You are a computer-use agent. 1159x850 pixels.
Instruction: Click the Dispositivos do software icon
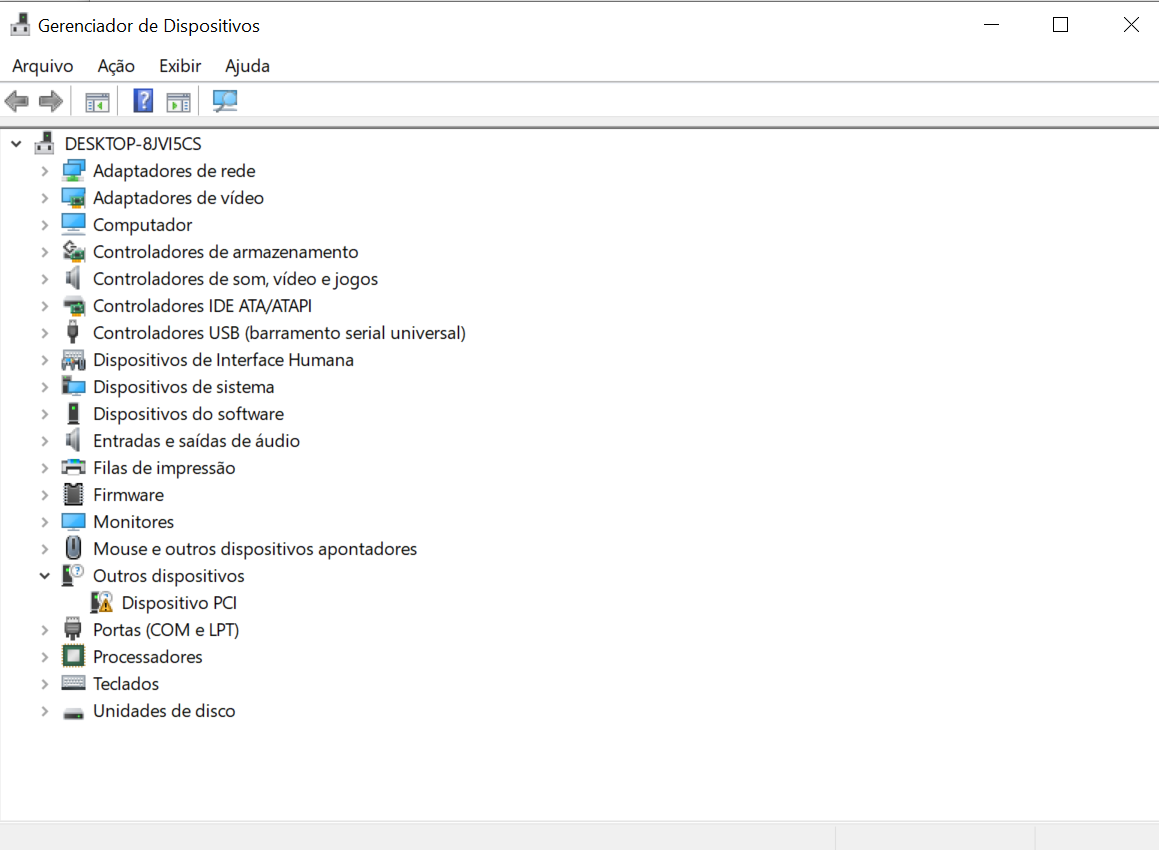coord(73,414)
